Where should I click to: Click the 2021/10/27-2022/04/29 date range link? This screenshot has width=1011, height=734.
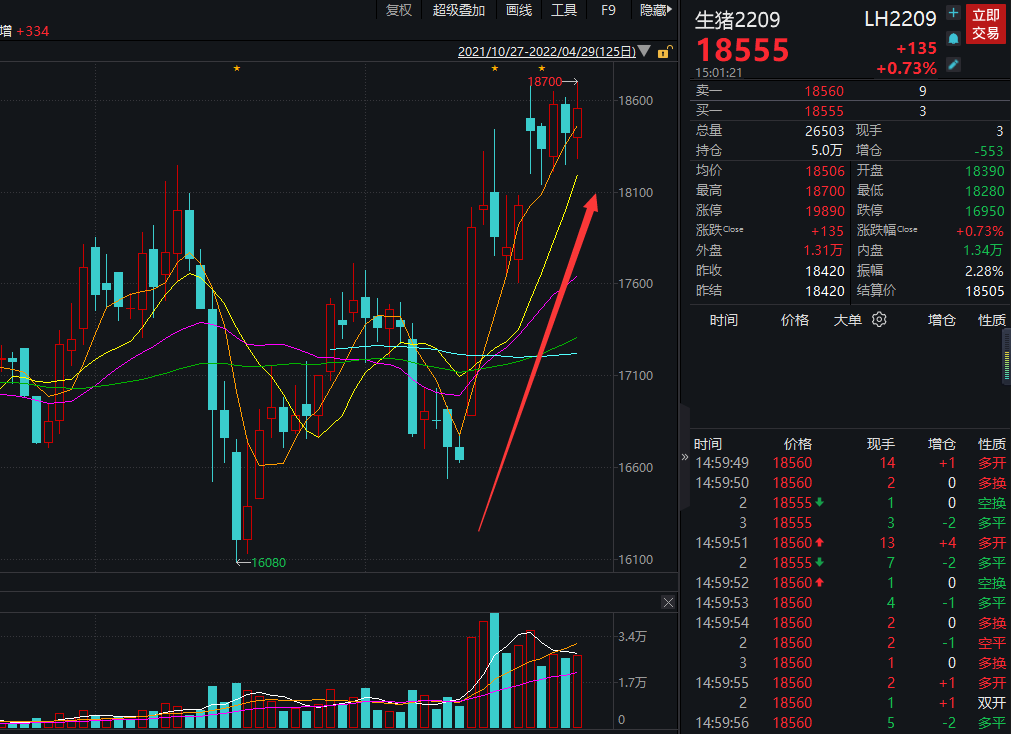pos(546,51)
